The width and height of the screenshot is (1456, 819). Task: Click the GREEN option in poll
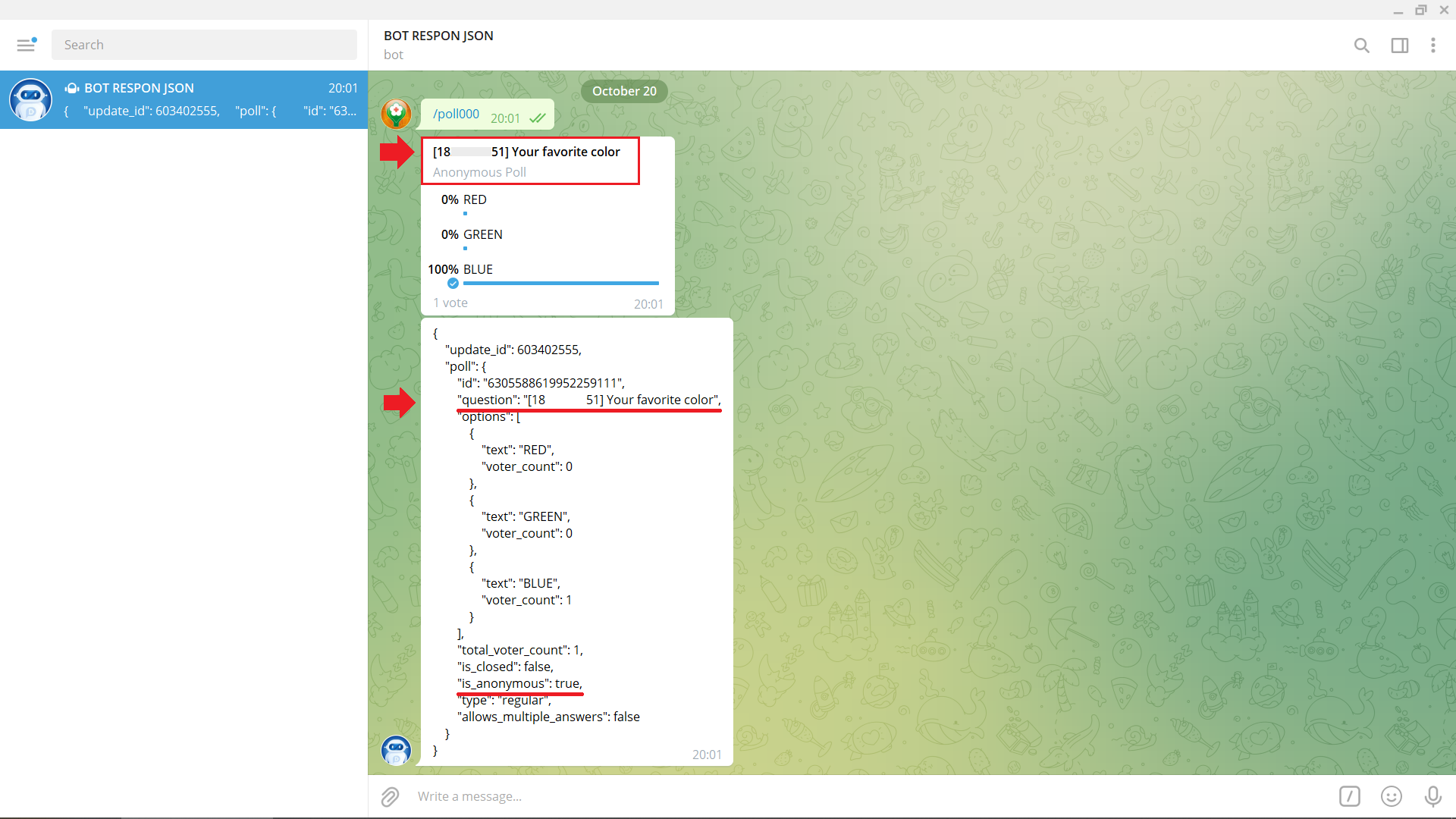tap(483, 234)
